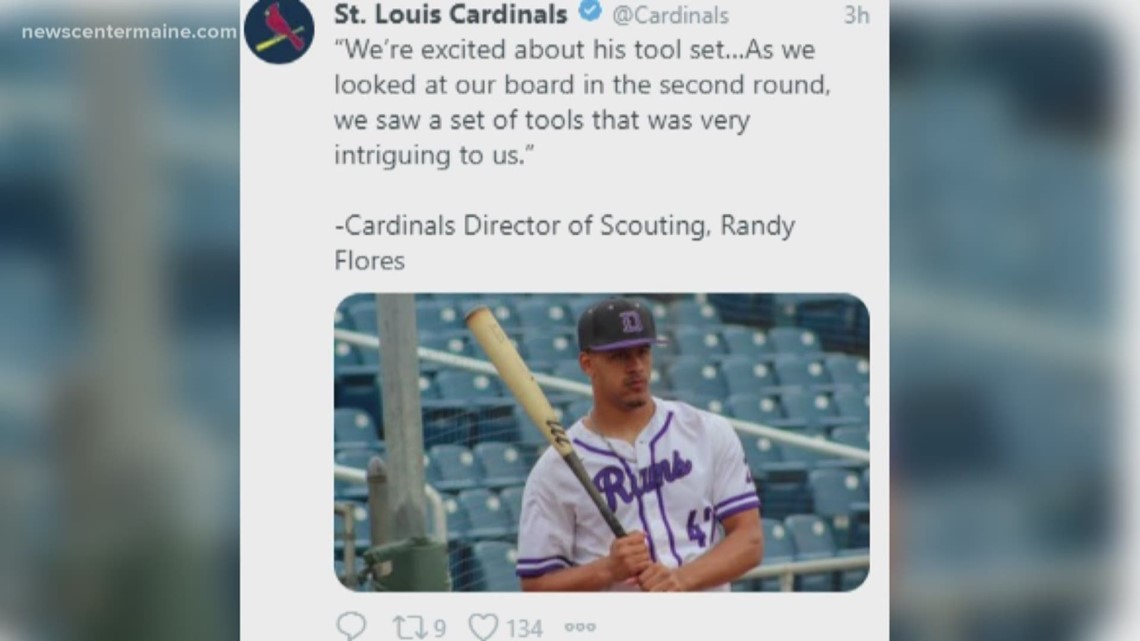
Task: Click the St. Louis Cardinals display name
Action: 450,14
